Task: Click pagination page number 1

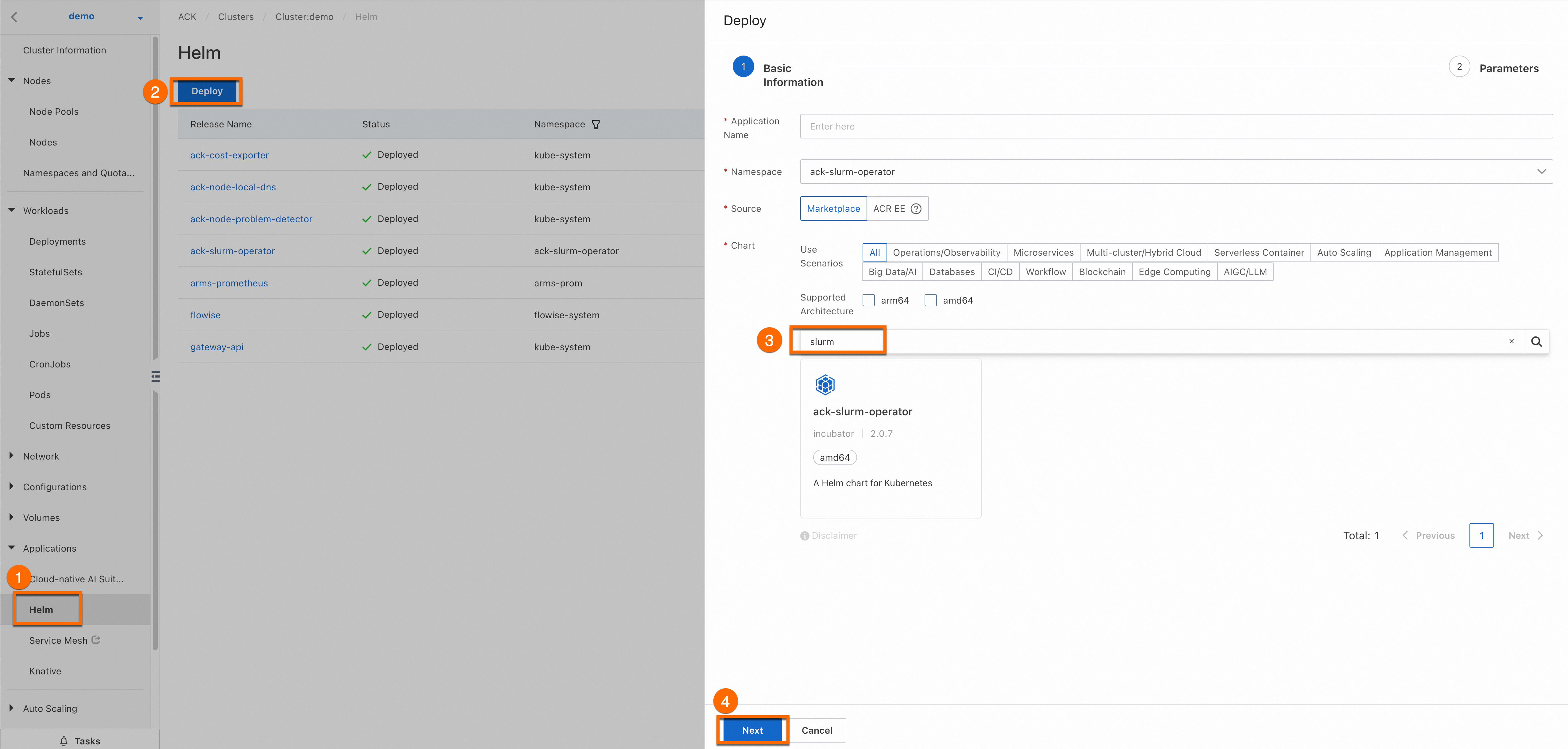Action: (x=1481, y=535)
